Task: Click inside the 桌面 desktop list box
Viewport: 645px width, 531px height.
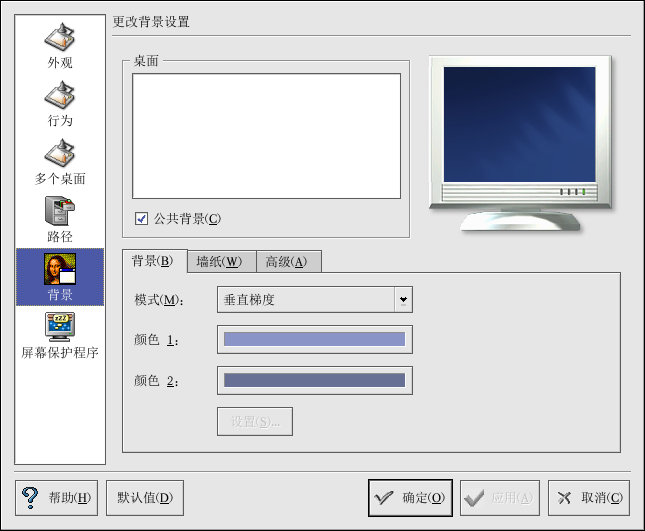Action: [266, 136]
